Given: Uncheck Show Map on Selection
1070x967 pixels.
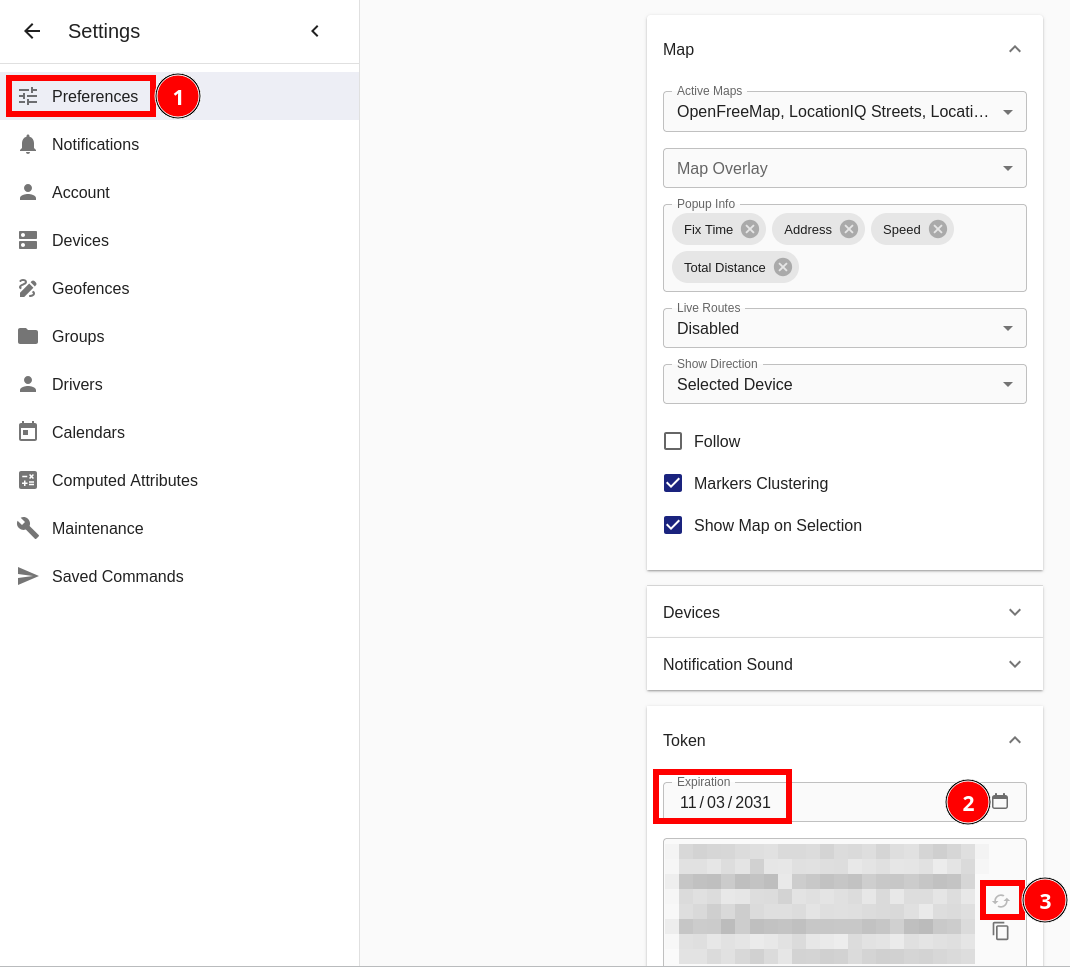Looking at the screenshot, I should click(673, 525).
